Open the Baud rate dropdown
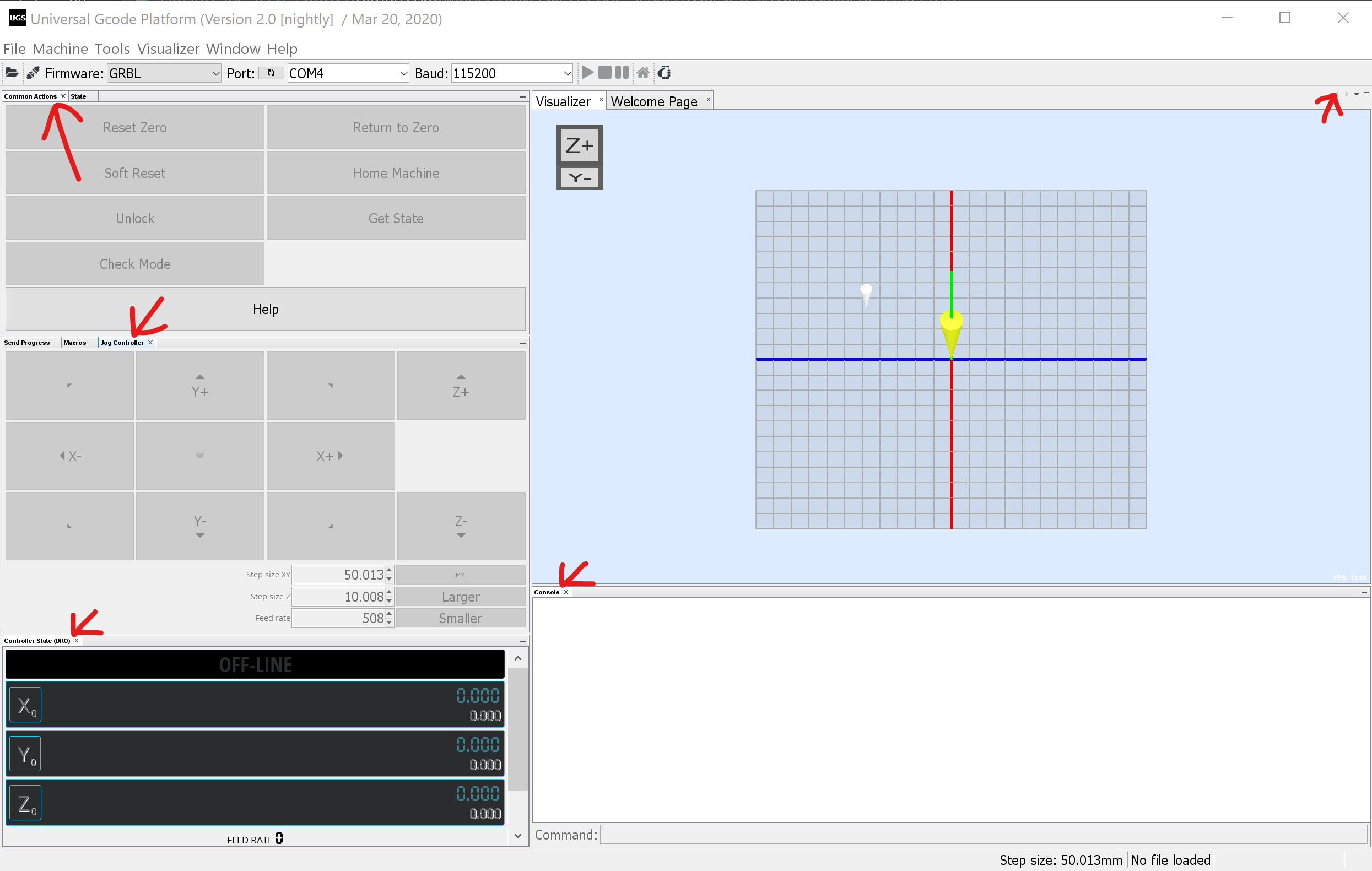The height and width of the screenshot is (871, 1372). click(x=567, y=73)
